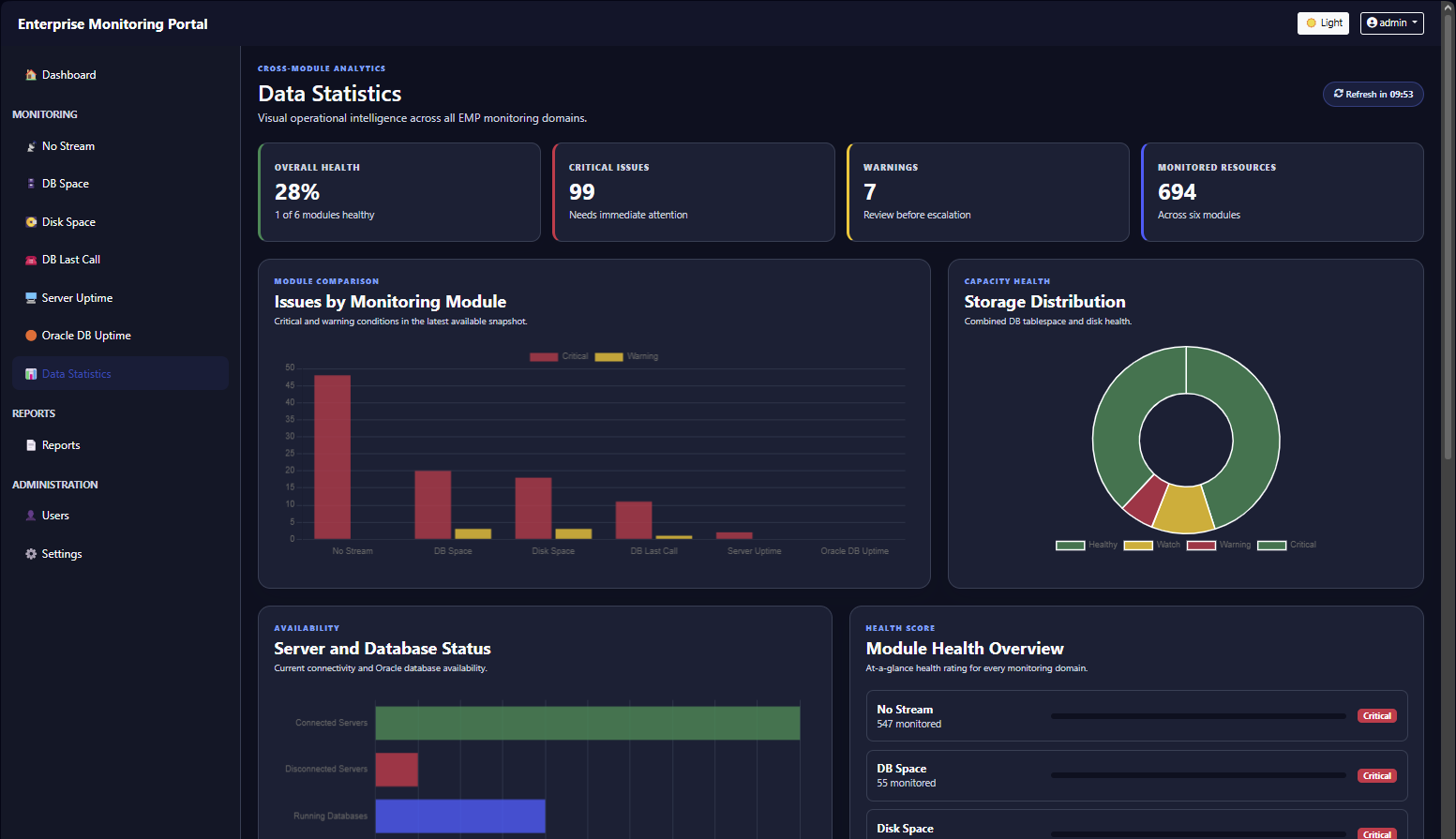Toggle Watch legend in Storage Distribution
Image resolution: width=1456 pixels, height=839 pixels.
(1151, 545)
